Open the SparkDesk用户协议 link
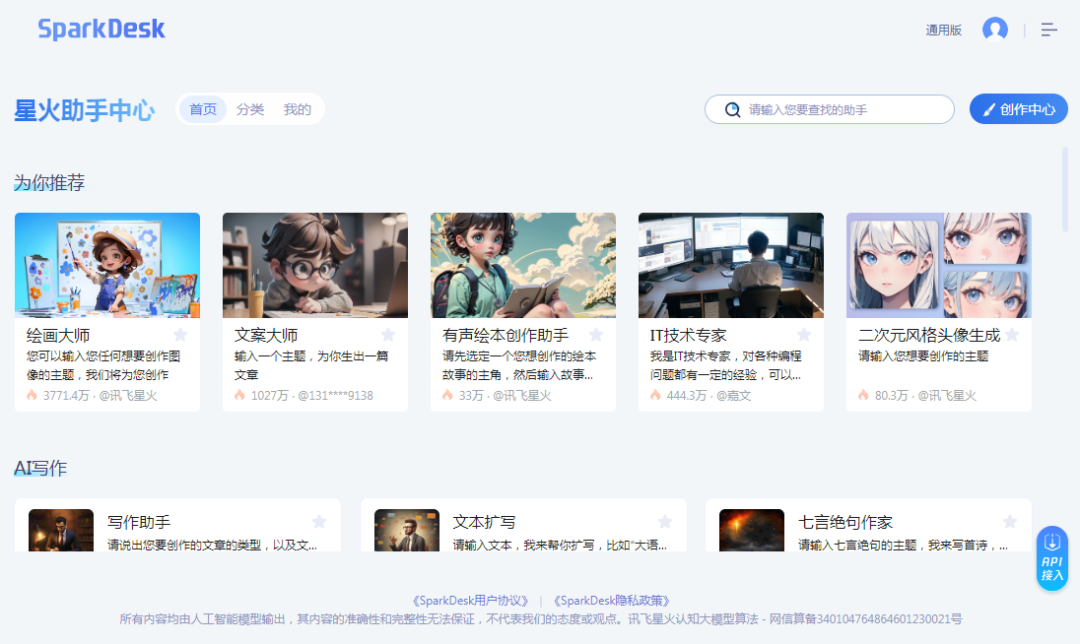Image resolution: width=1080 pixels, height=644 pixels. click(470, 601)
